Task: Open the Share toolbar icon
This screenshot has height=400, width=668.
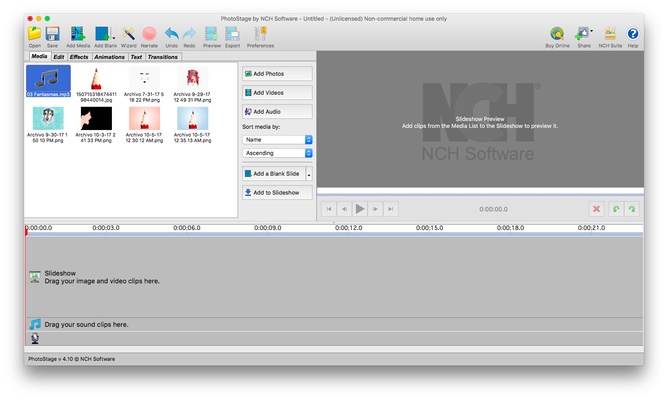Action: pos(584,36)
